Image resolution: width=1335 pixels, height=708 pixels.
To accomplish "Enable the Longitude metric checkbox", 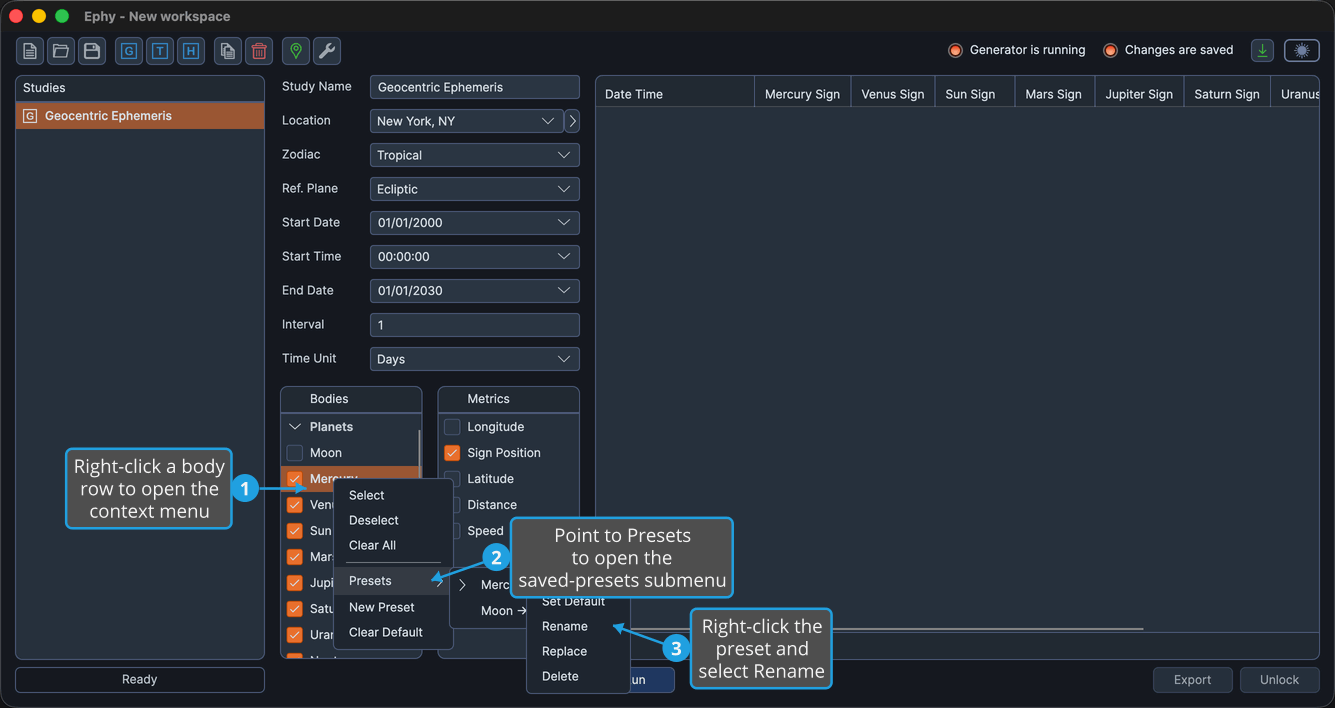I will (452, 427).
